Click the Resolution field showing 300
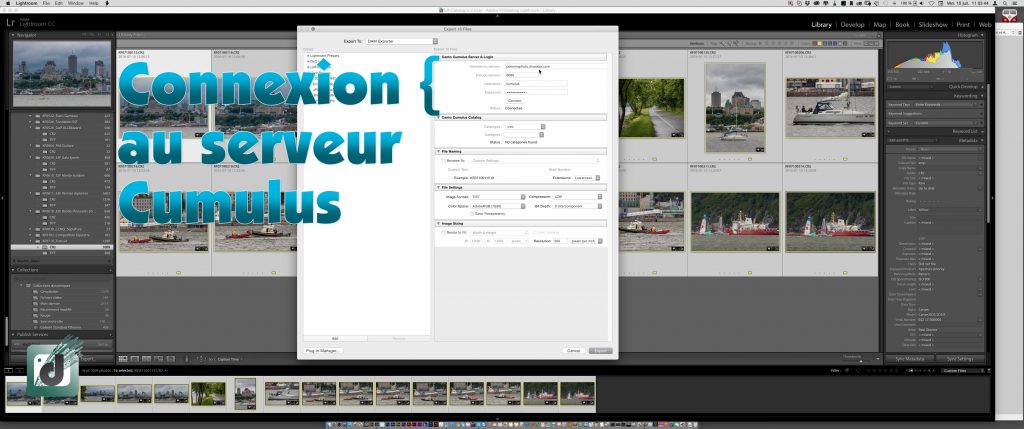Viewport: 1024px width, 429px height. 560,241
